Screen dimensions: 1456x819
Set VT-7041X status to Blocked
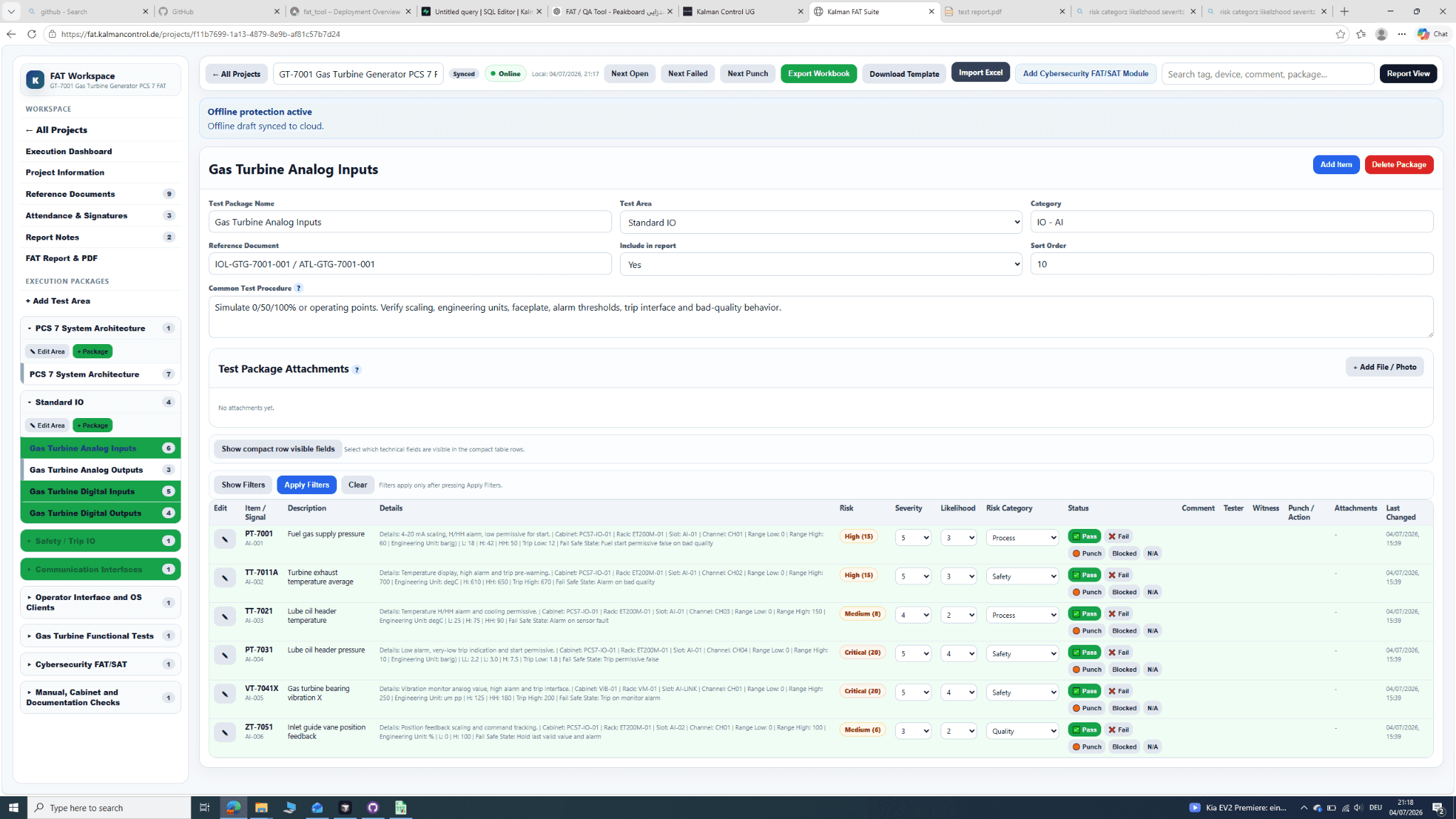point(1124,708)
